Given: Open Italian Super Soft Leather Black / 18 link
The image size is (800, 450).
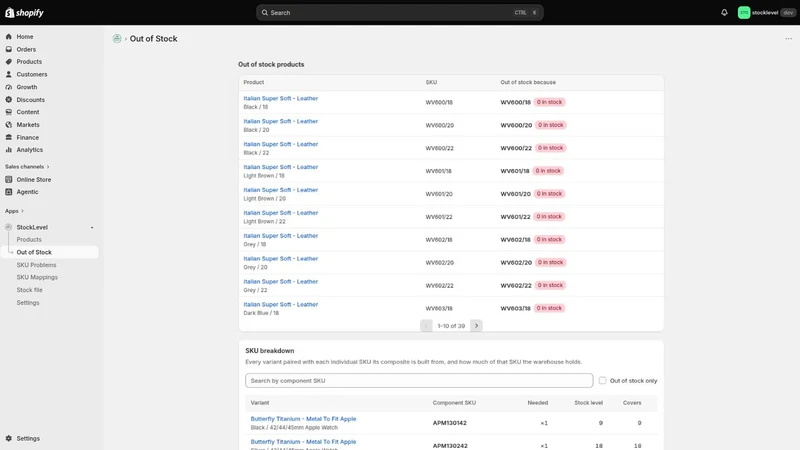Looking at the screenshot, I should [281, 98].
